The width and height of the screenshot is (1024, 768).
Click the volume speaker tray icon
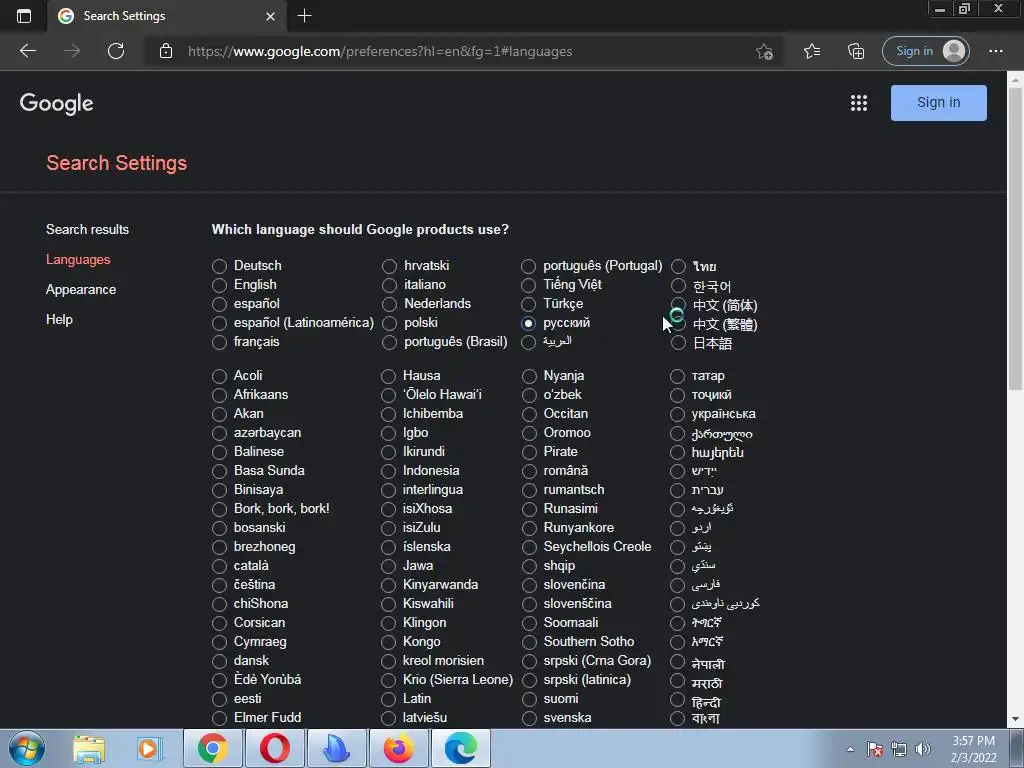[x=923, y=749]
